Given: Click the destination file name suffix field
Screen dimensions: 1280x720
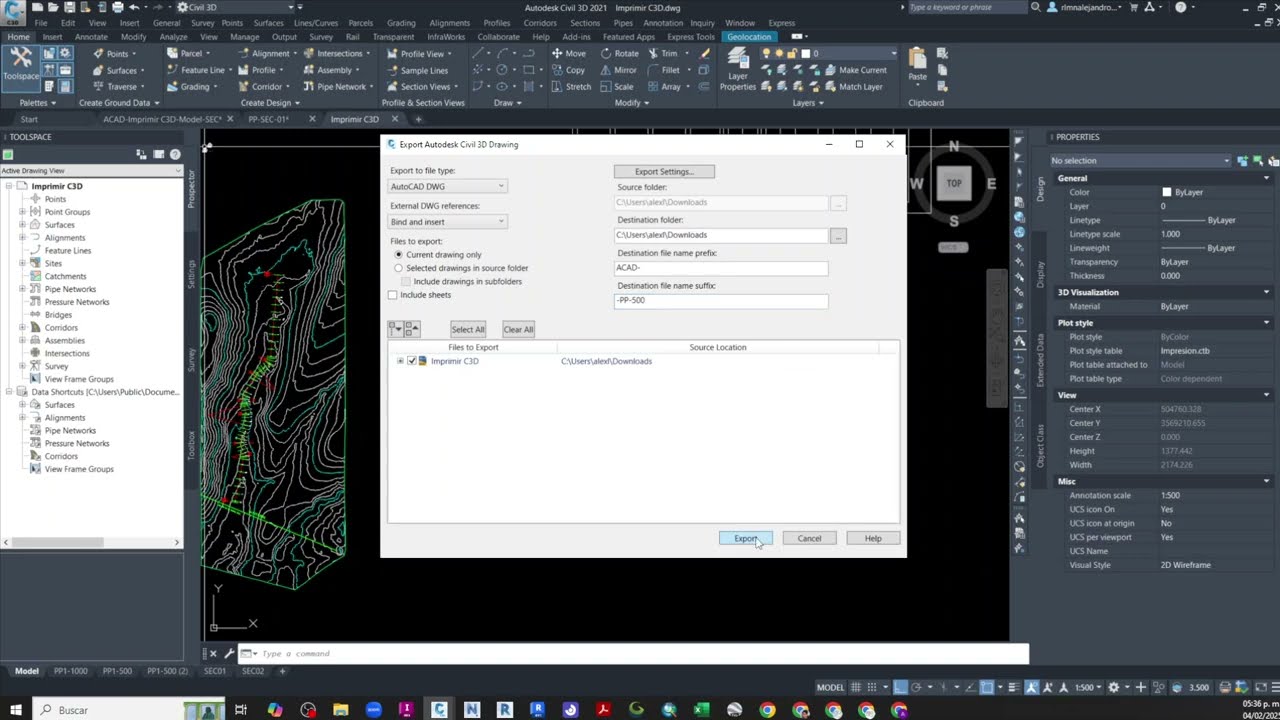Looking at the screenshot, I should pyautogui.click(x=721, y=300).
